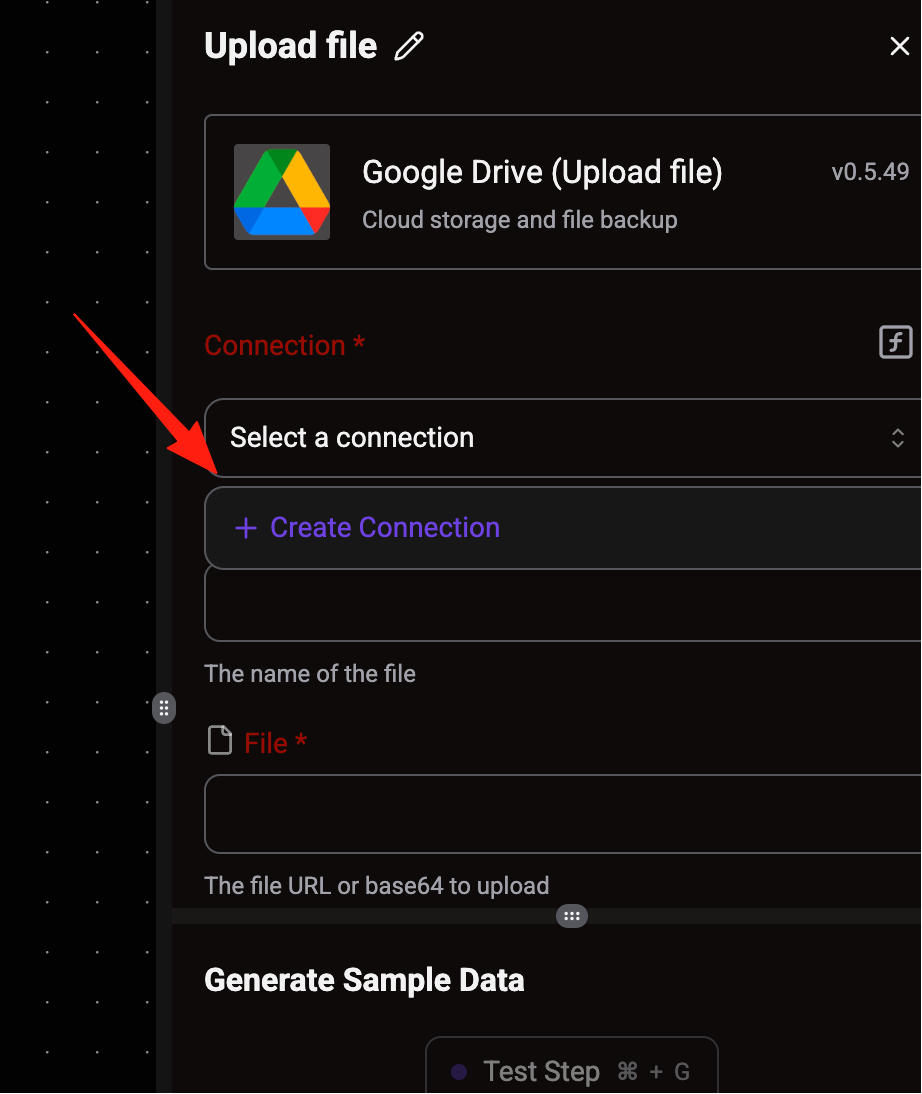Click the document icon next to File
The image size is (922, 1094).
220,740
